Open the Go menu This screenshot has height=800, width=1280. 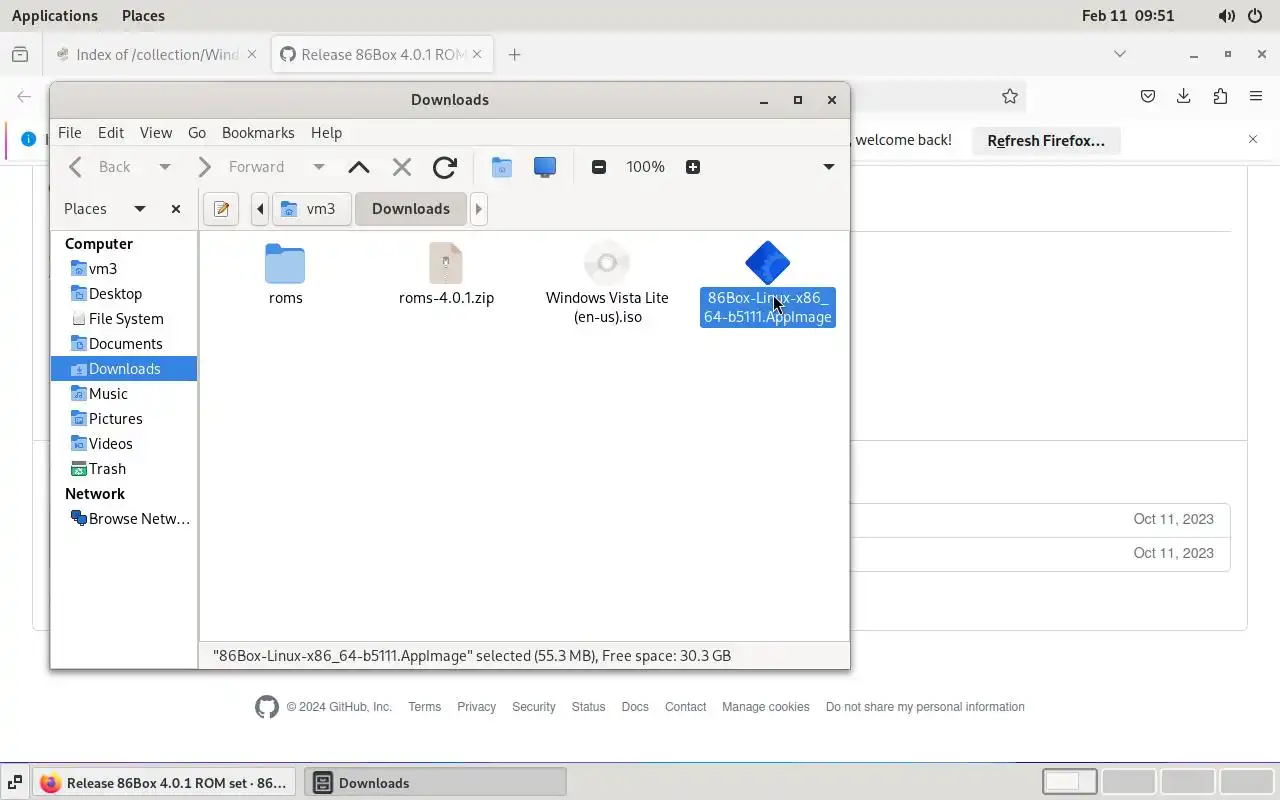[197, 132]
